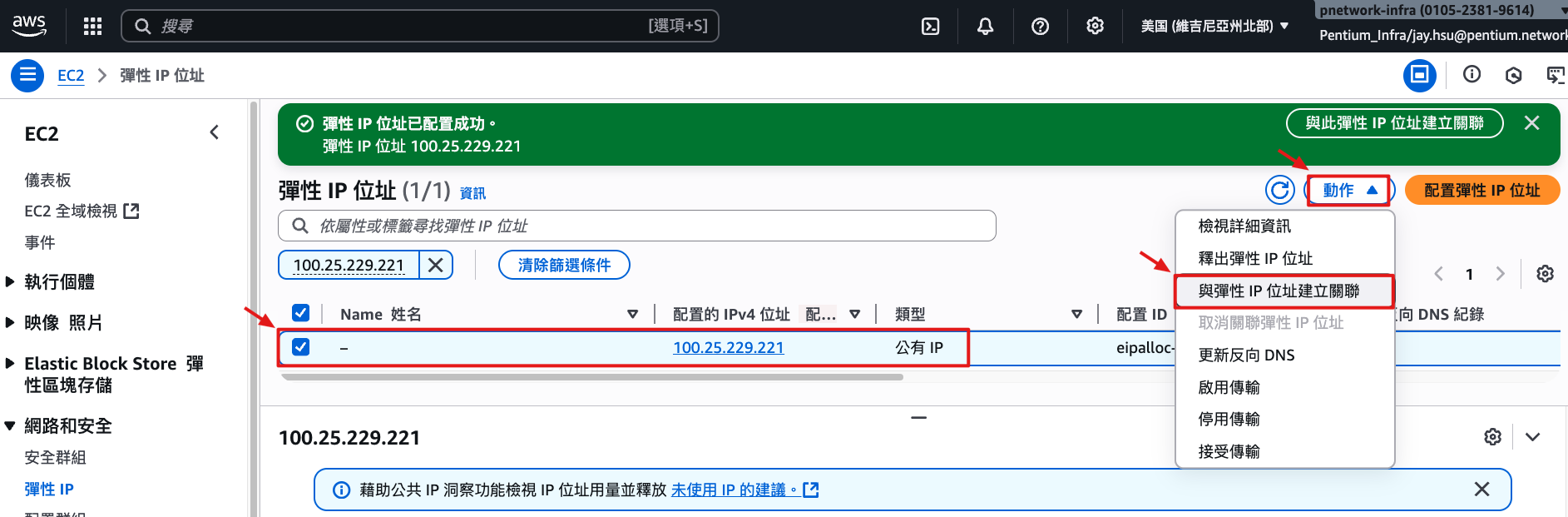Open the region selector 美國 (維吉尼亞州北部)
Viewport: 1568px width, 517px height.
click(x=1214, y=26)
